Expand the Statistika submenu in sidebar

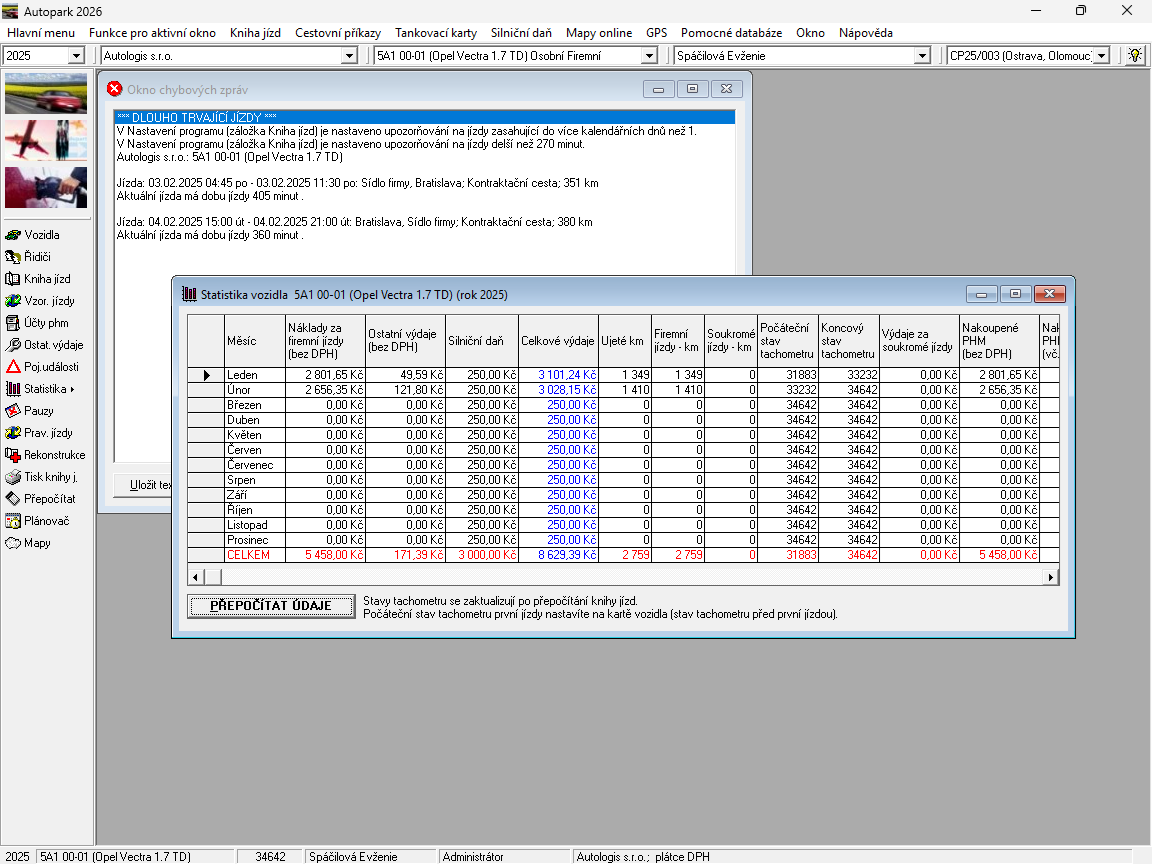48,389
